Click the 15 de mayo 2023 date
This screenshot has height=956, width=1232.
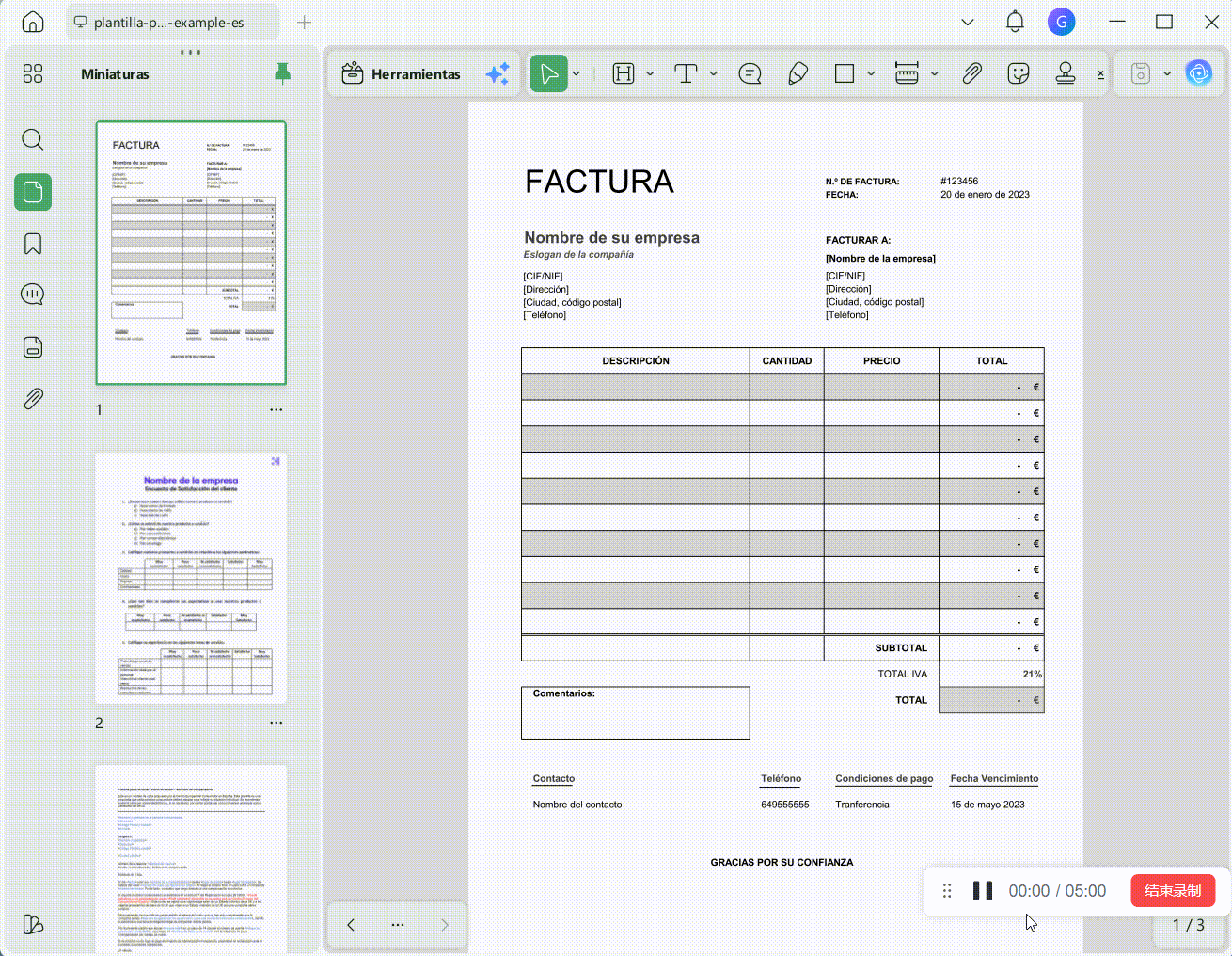click(987, 805)
